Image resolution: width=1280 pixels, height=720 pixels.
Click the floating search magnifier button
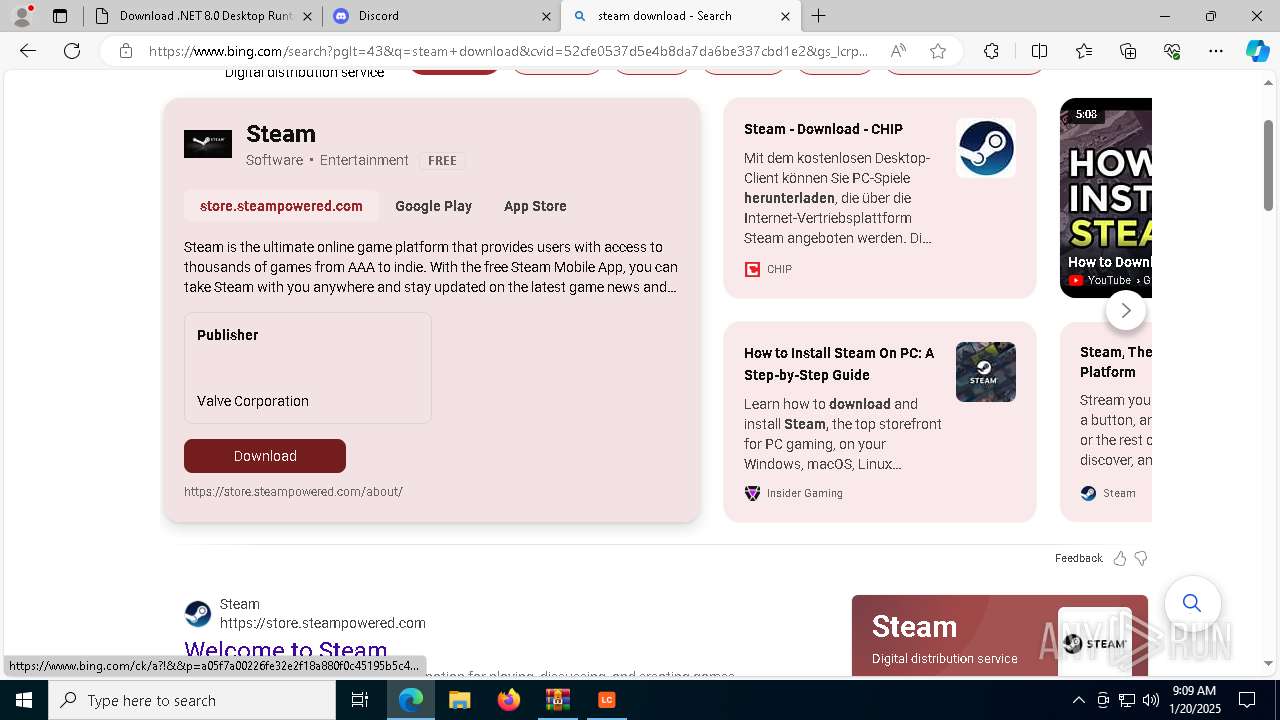pyautogui.click(x=1192, y=603)
